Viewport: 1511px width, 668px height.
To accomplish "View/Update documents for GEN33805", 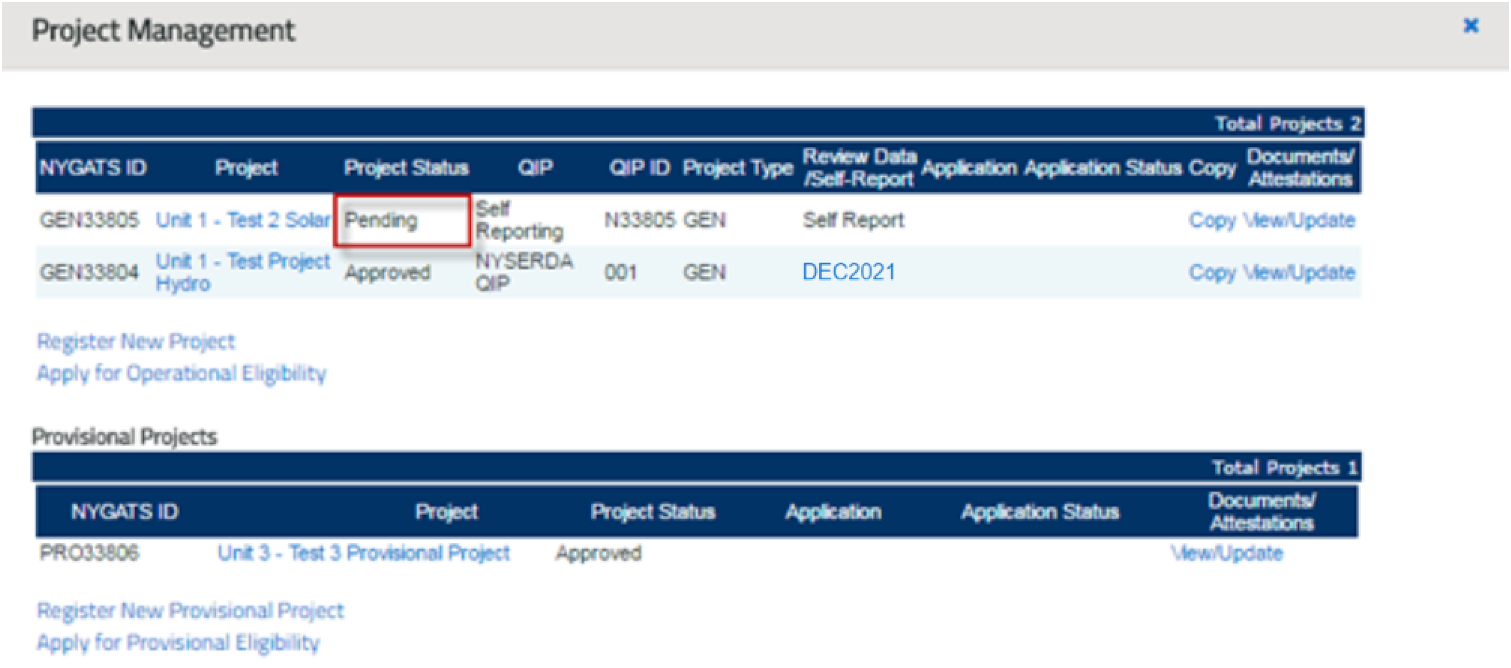I will (1299, 221).
